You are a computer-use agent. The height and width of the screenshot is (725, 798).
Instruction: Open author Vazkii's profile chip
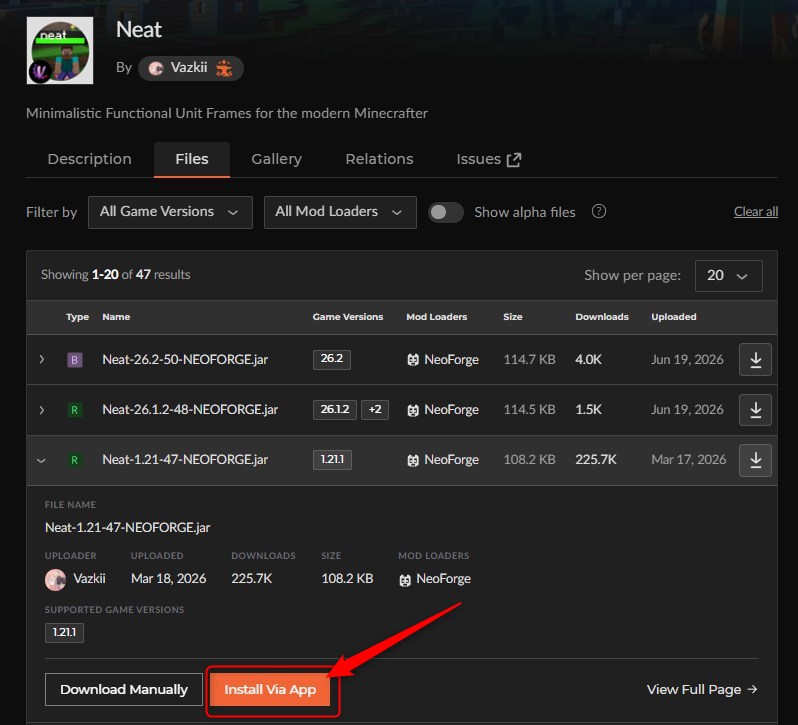click(190, 68)
